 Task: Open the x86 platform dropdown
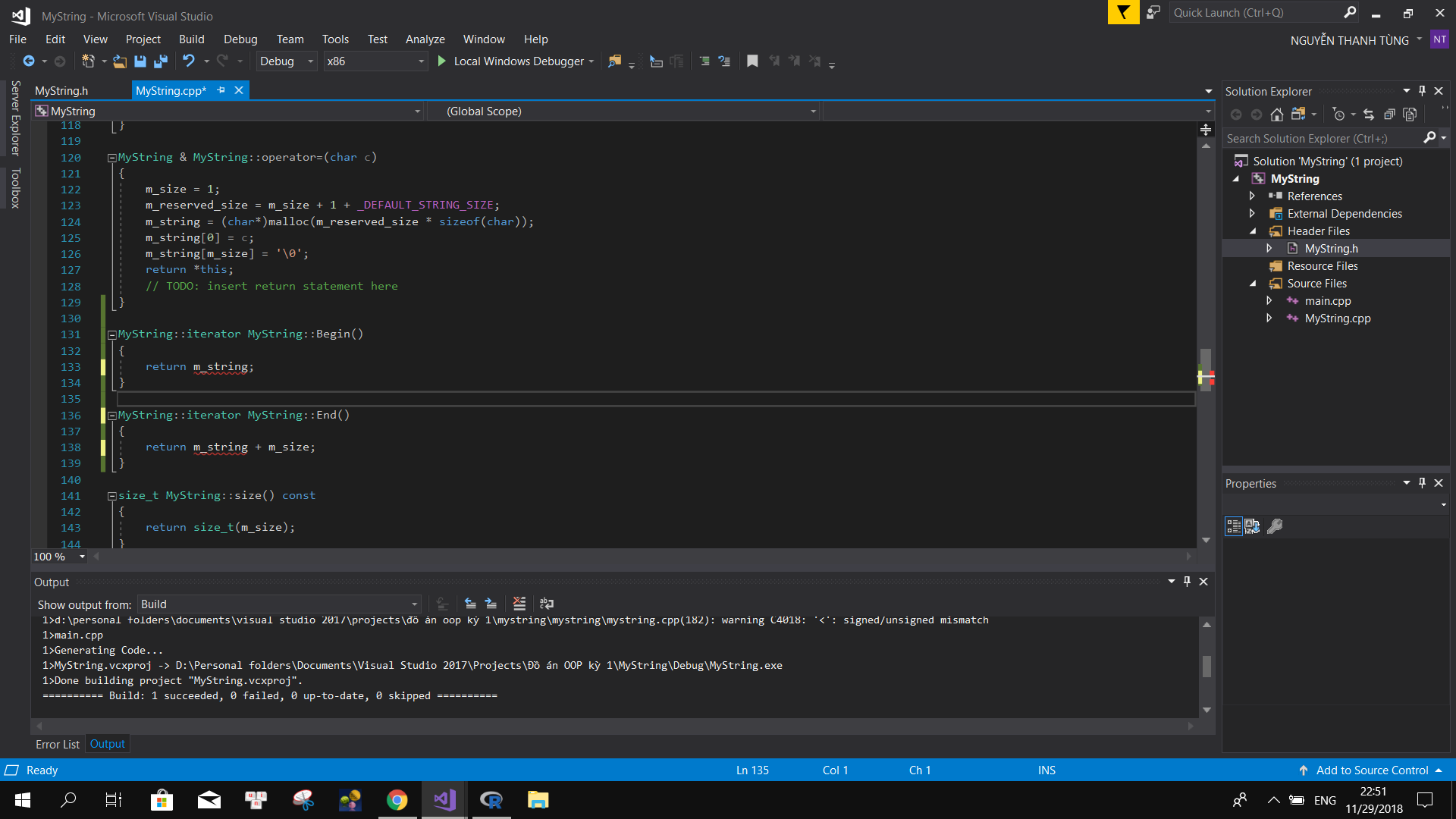[422, 61]
